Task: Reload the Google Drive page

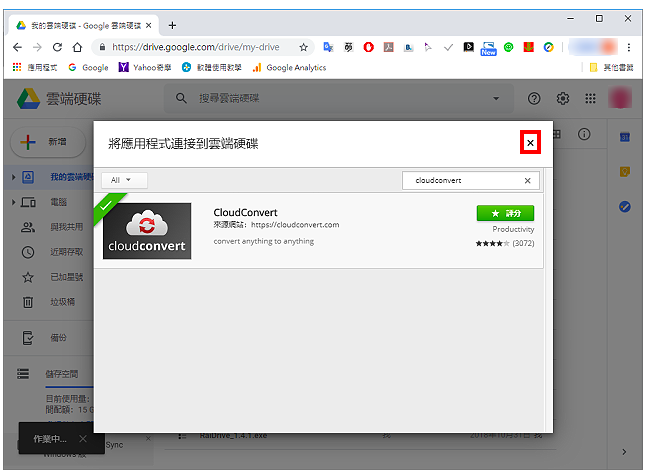Action: 57,47
